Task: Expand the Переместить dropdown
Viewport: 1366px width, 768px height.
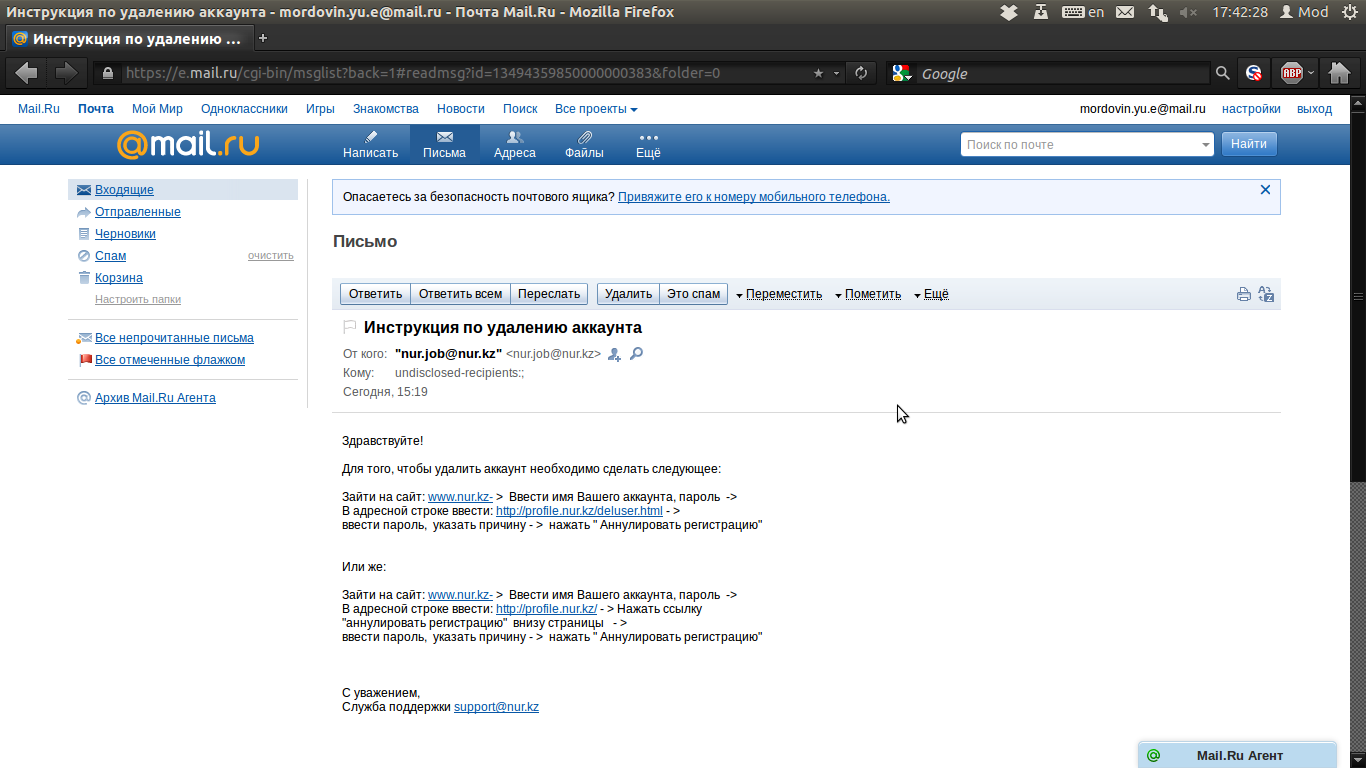Action: click(x=779, y=294)
